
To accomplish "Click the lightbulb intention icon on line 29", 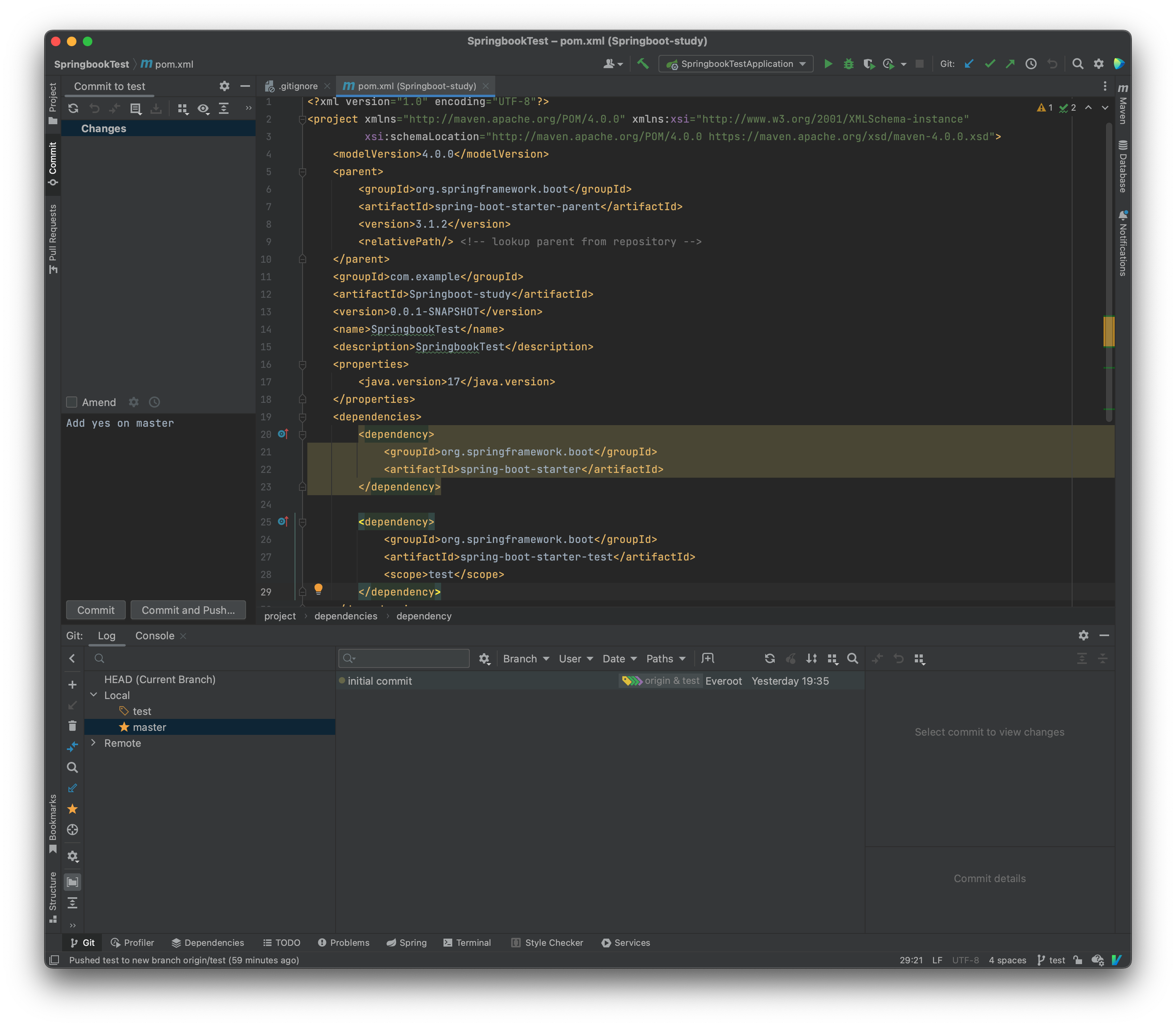I will pos(318,589).
